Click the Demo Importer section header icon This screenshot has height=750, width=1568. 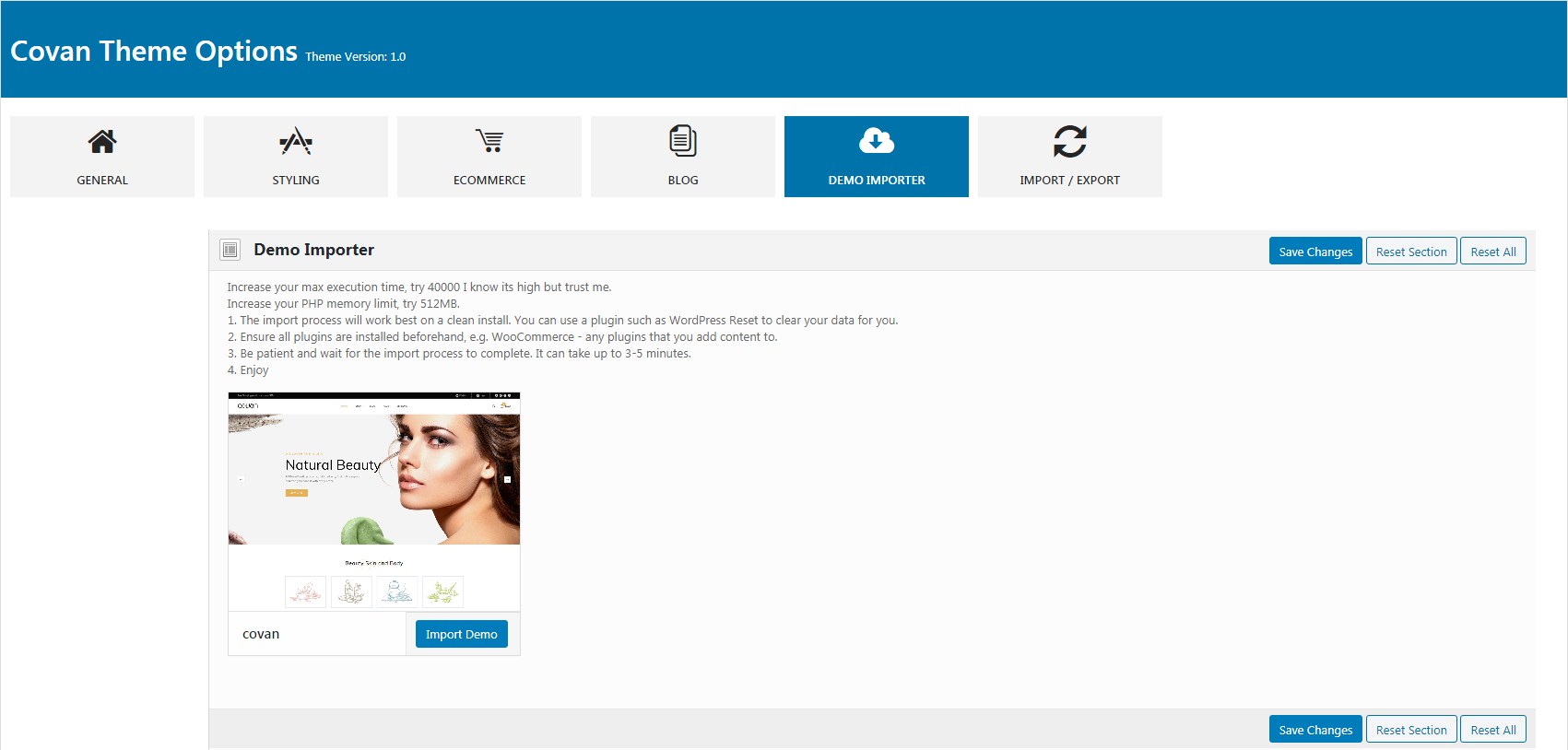tap(230, 250)
